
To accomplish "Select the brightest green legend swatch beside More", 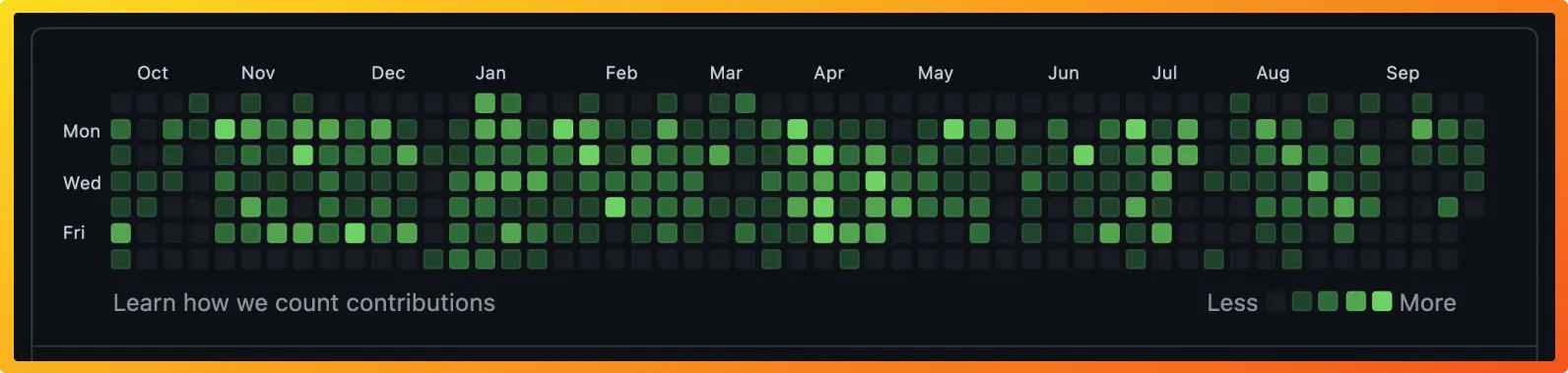I will click(x=1382, y=301).
